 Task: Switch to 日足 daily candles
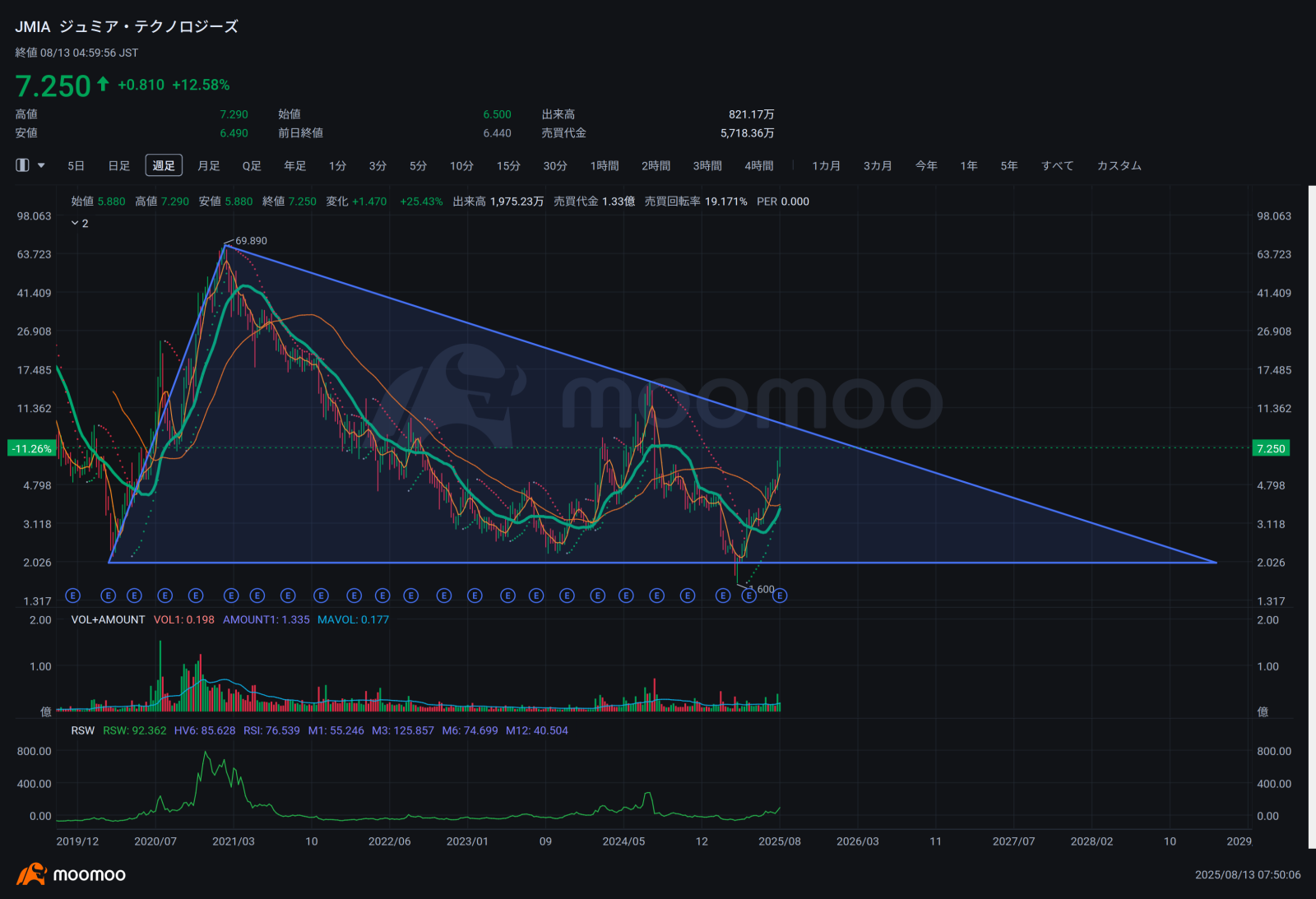click(119, 165)
